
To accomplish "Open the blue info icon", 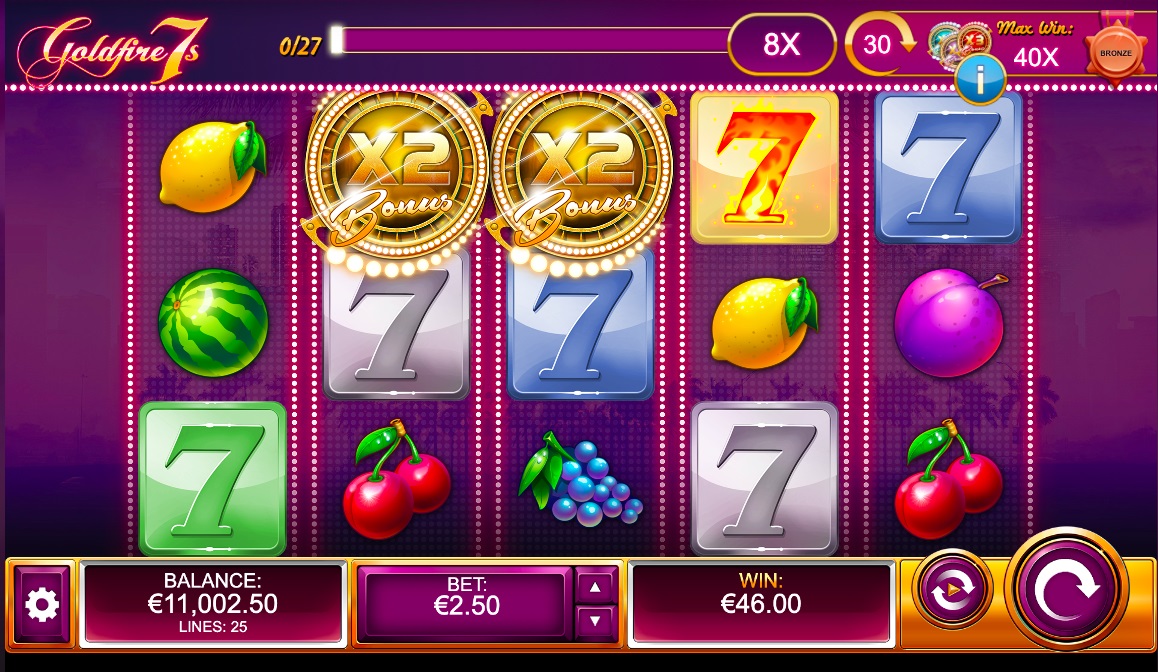I will click(x=980, y=79).
